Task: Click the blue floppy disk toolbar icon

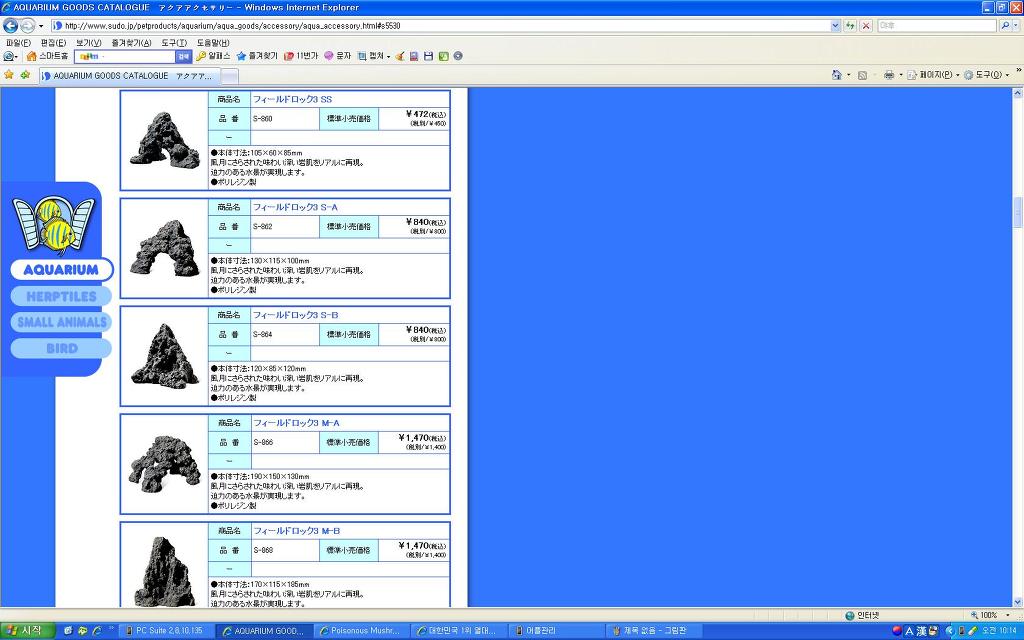Action: pos(428,56)
